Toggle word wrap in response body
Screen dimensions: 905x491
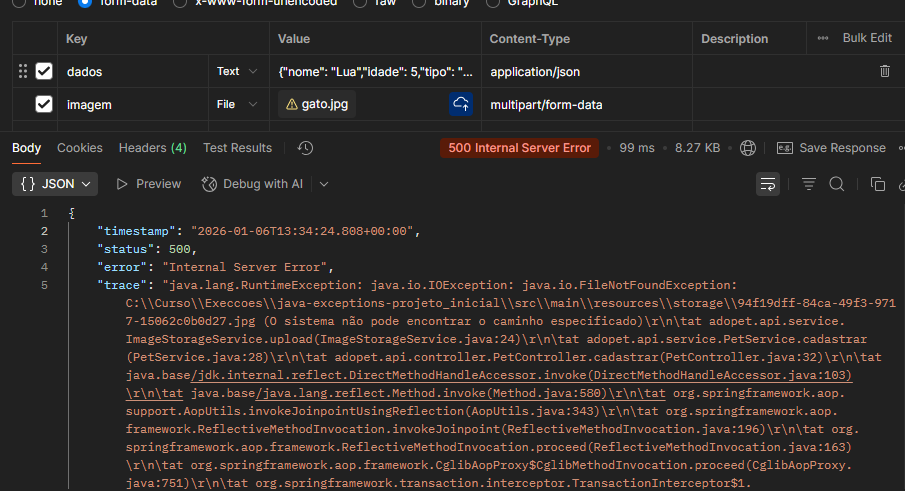[x=768, y=184]
